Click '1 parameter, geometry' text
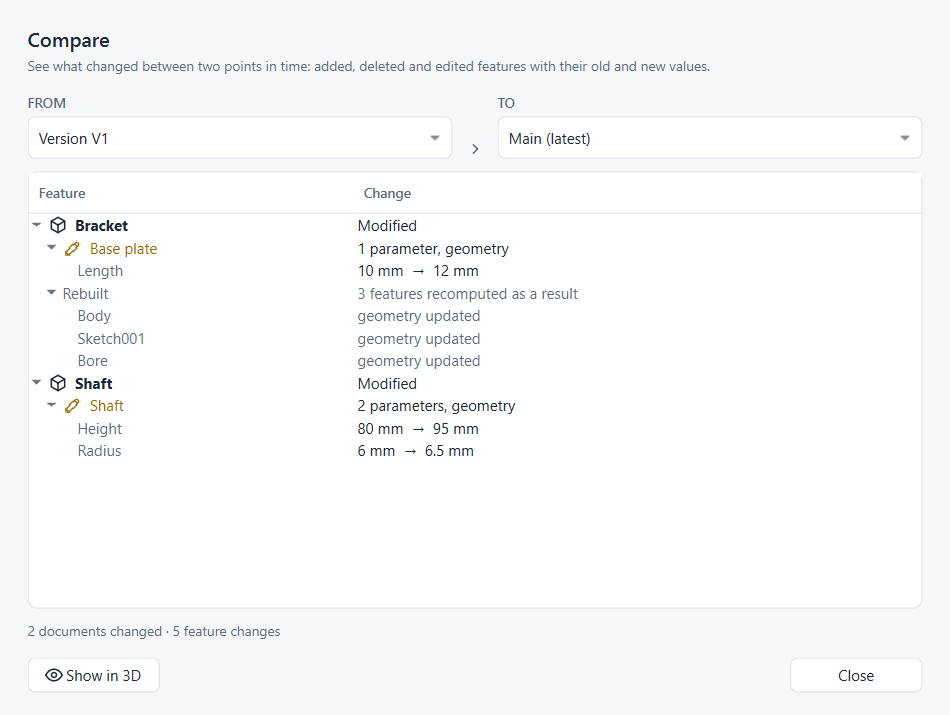 (x=433, y=249)
